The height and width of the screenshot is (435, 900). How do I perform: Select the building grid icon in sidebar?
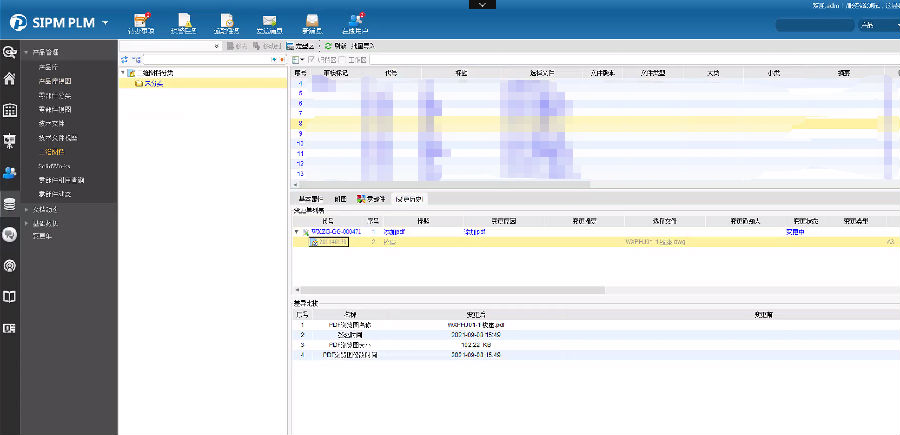[x=10, y=110]
